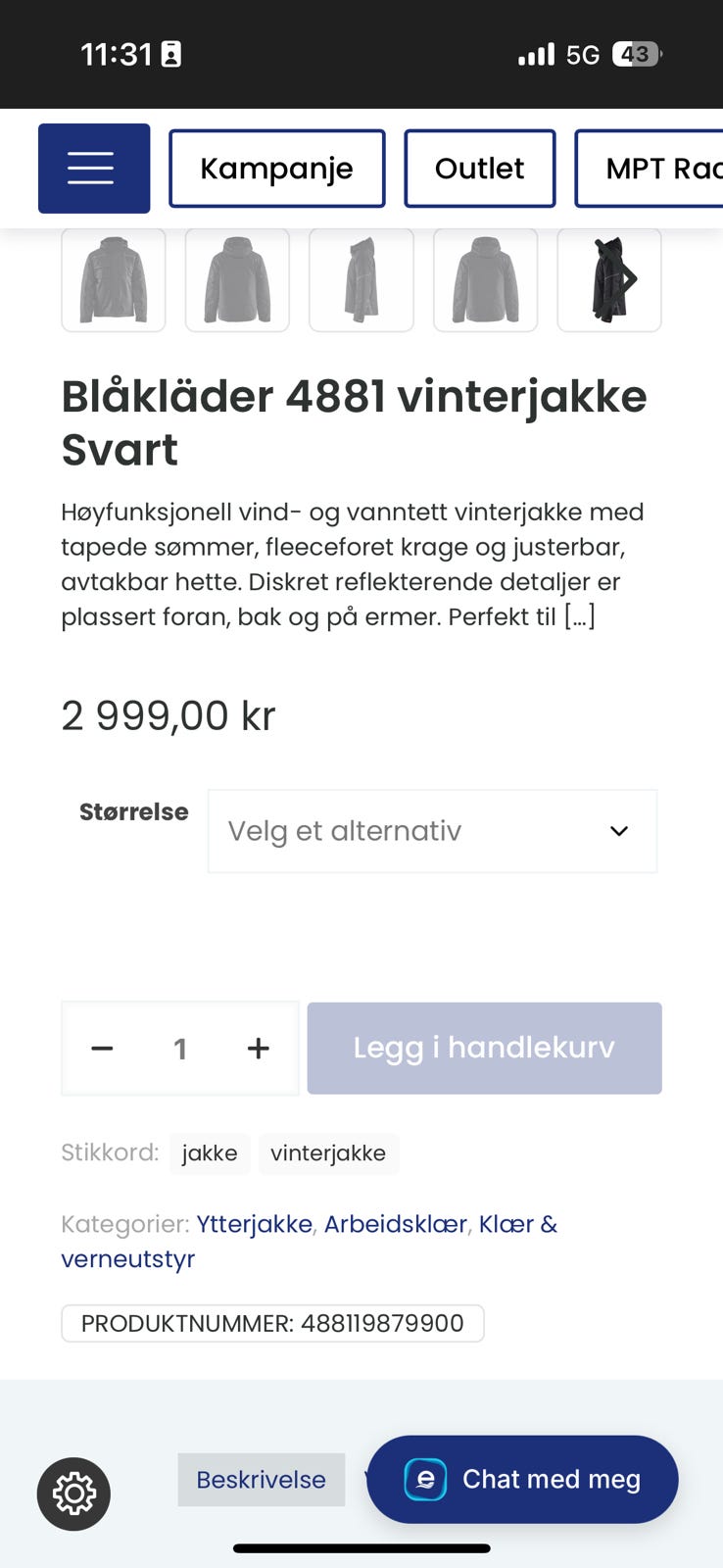Image resolution: width=723 pixels, height=1568 pixels.
Task: Select the vinterjakke tag
Action: [328, 1153]
